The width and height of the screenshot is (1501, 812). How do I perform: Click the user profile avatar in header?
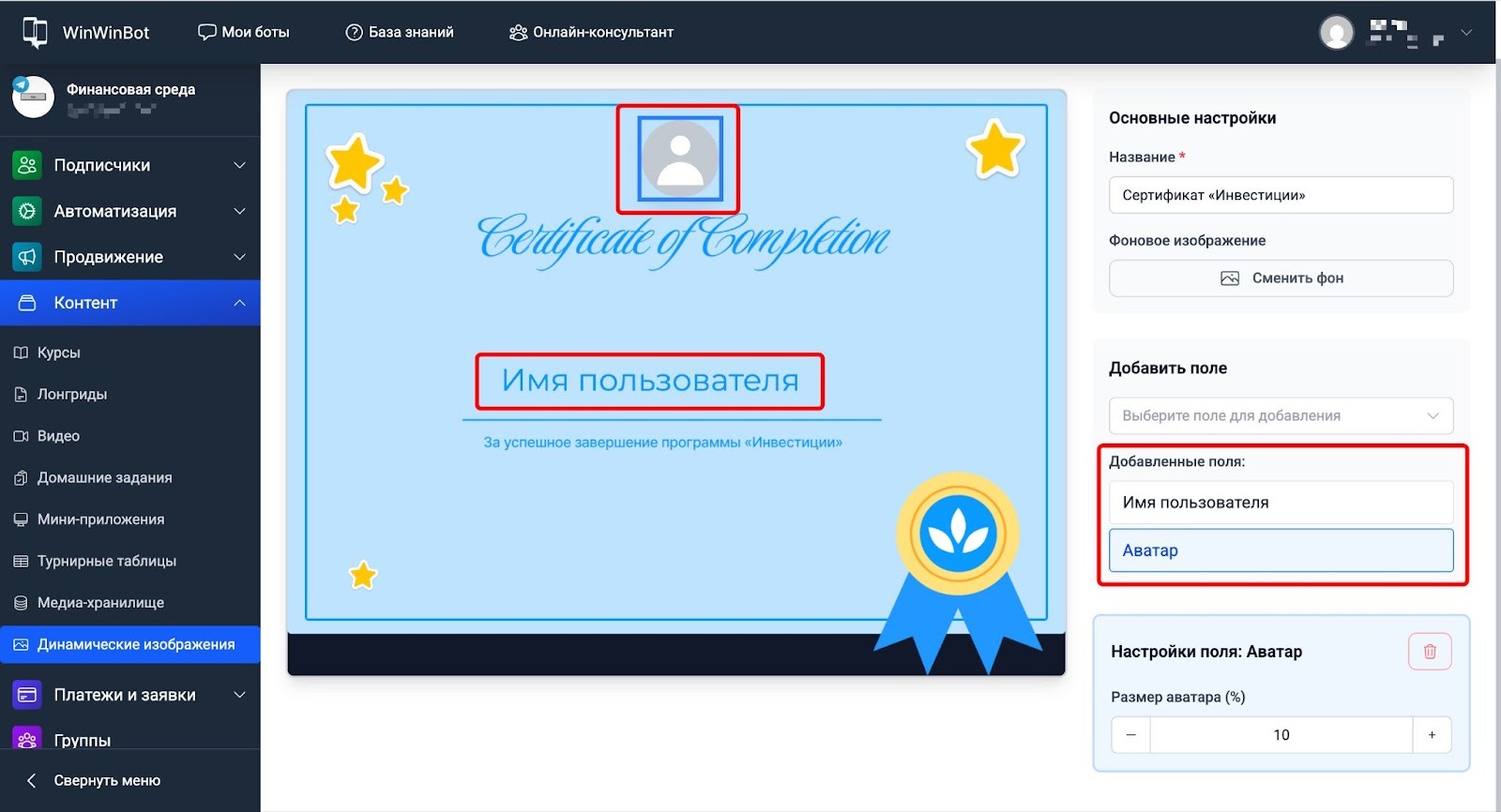click(x=1336, y=33)
